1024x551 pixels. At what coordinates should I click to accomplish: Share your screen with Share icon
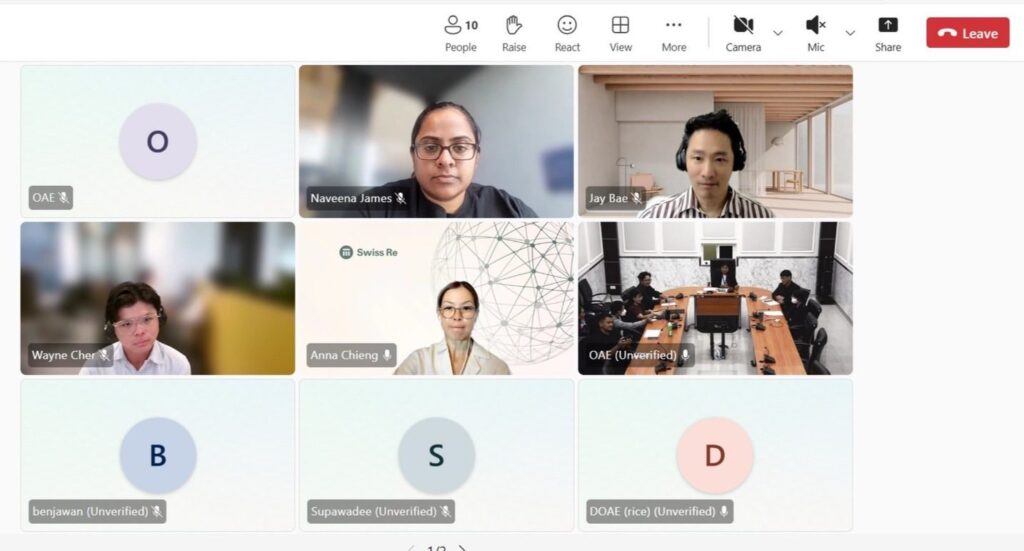pos(888,33)
